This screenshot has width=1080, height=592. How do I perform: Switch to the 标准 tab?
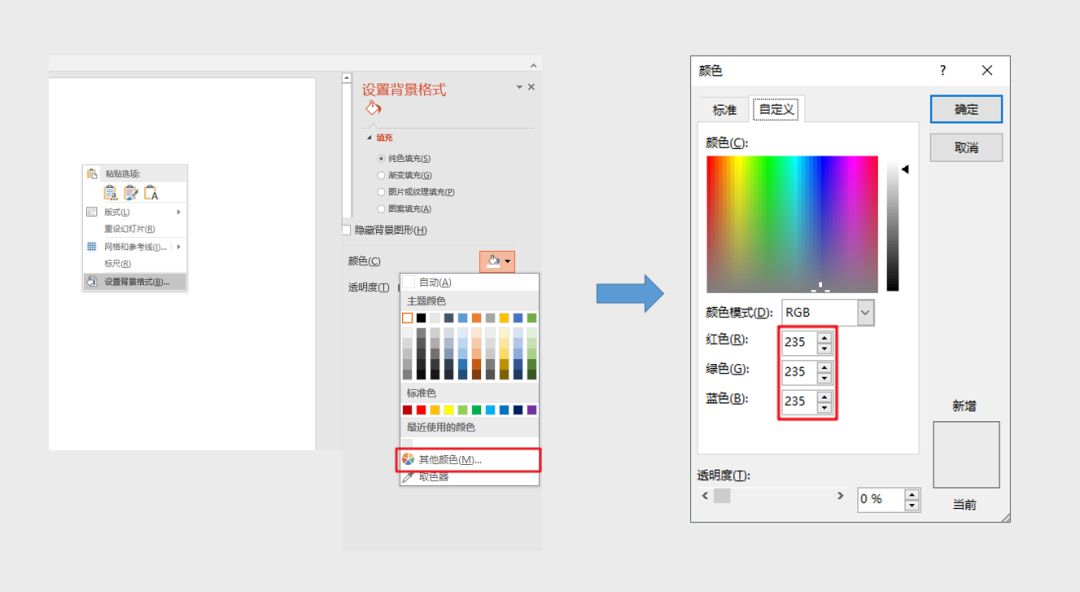[x=724, y=109]
